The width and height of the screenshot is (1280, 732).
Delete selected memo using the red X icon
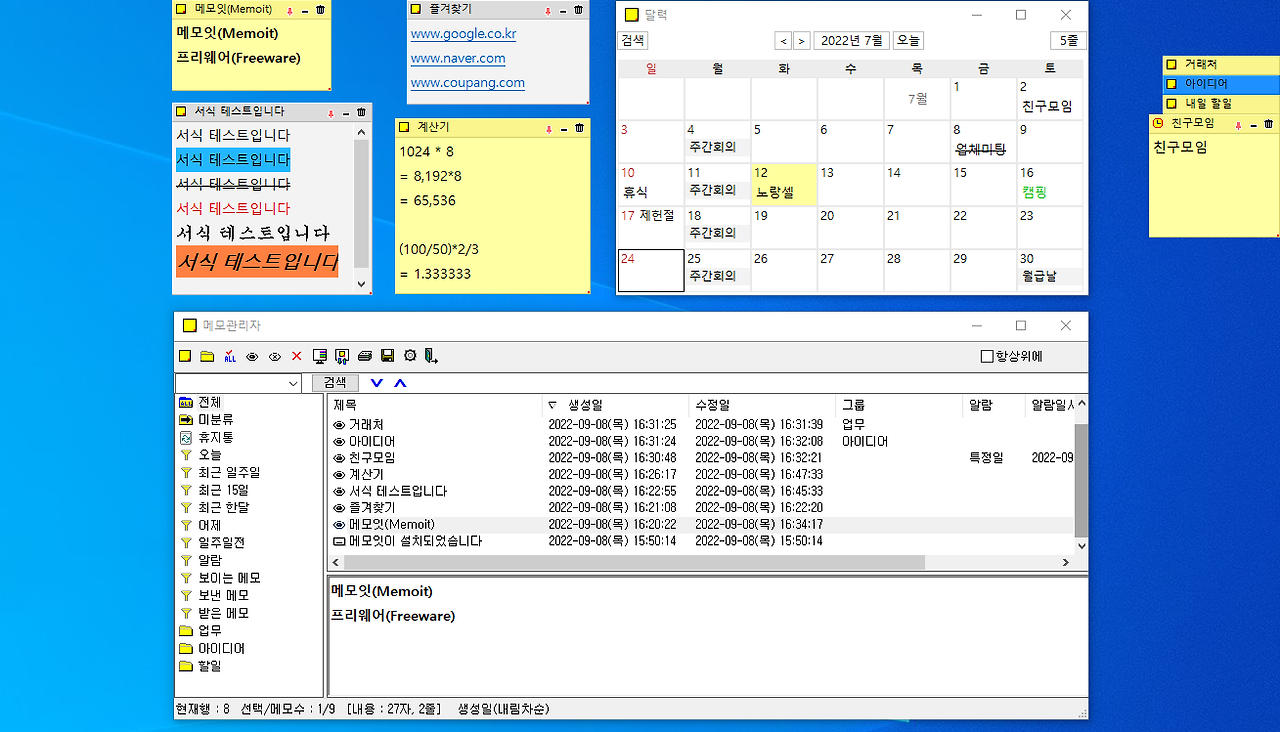click(295, 355)
